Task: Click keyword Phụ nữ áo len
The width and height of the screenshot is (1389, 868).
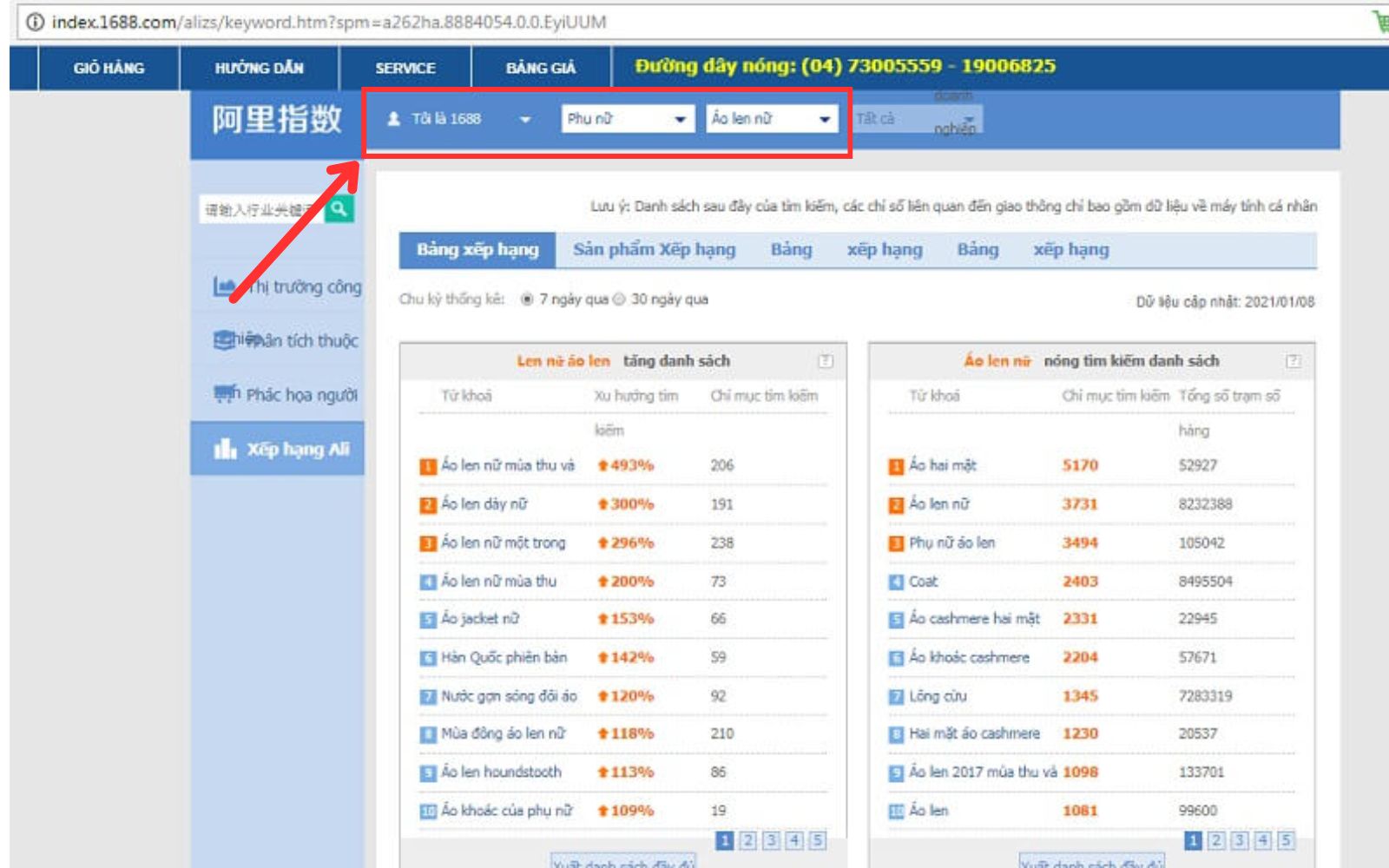Action: [x=951, y=542]
